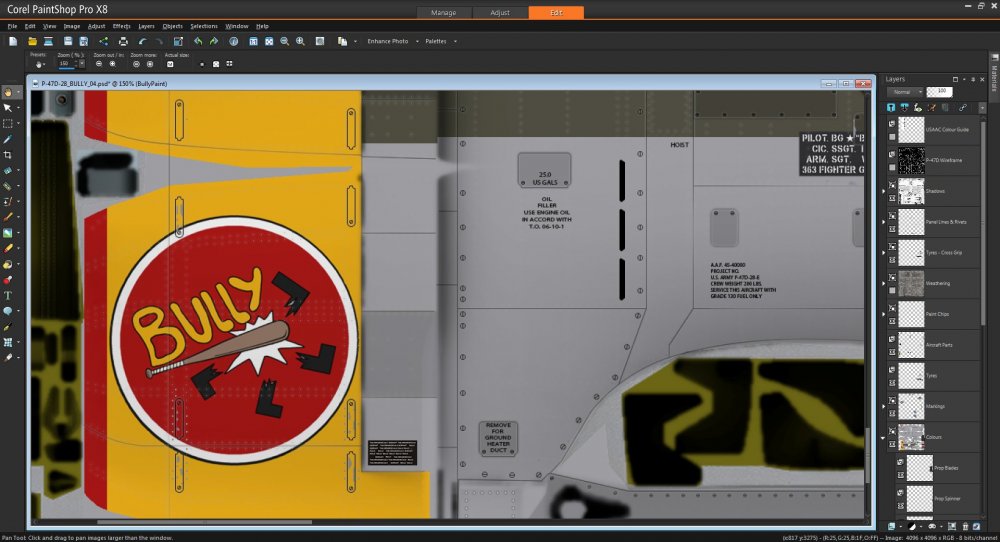1000x542 pixels.
Task: Select the Paint Brush tool
Action: pos(8,217)
